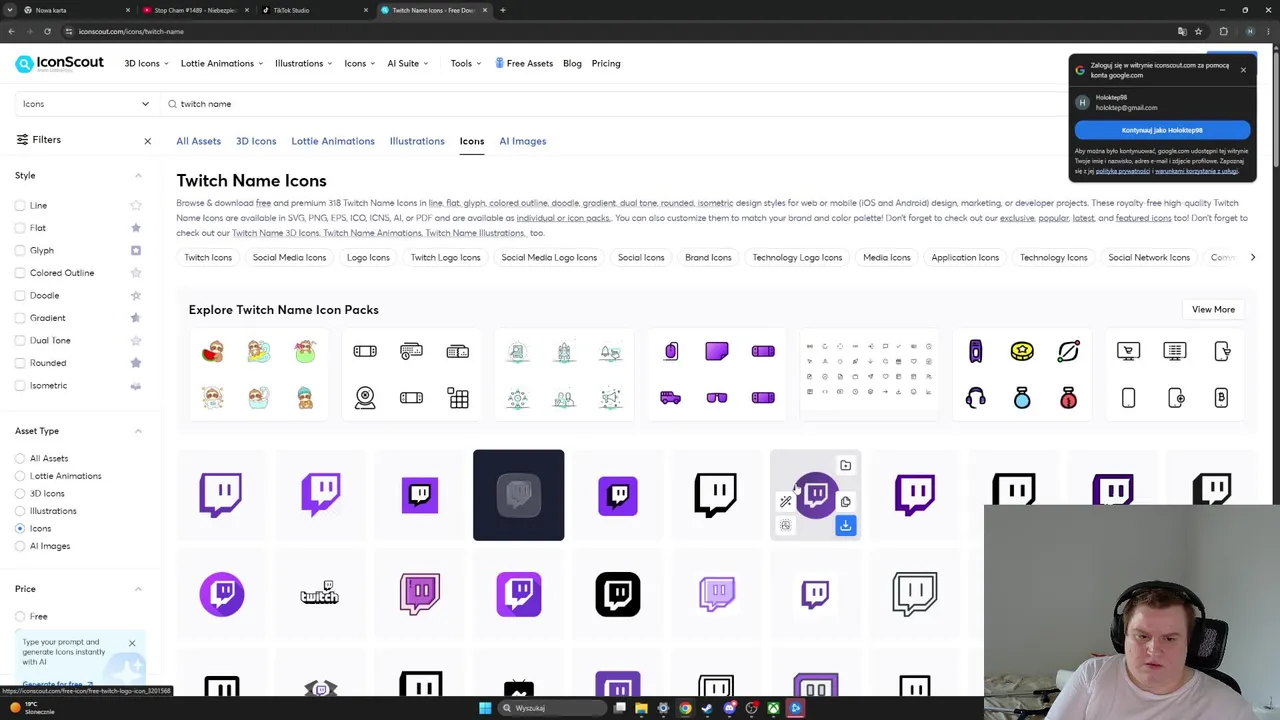Open Discord from the taskbar

tap(729, 708)
